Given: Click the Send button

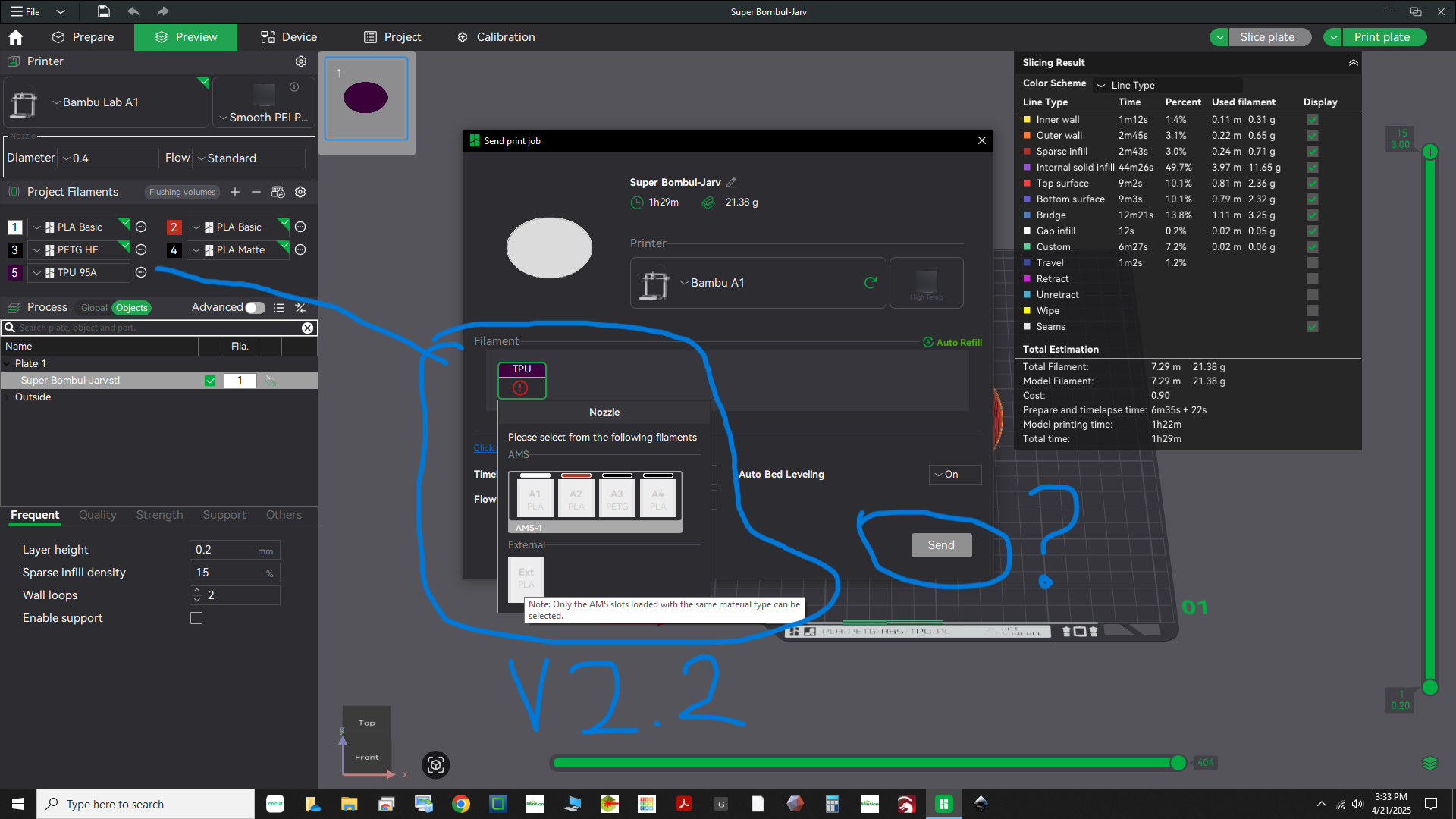Looking at the screenshot, I should pyautogui.click(x=941, y=545).
